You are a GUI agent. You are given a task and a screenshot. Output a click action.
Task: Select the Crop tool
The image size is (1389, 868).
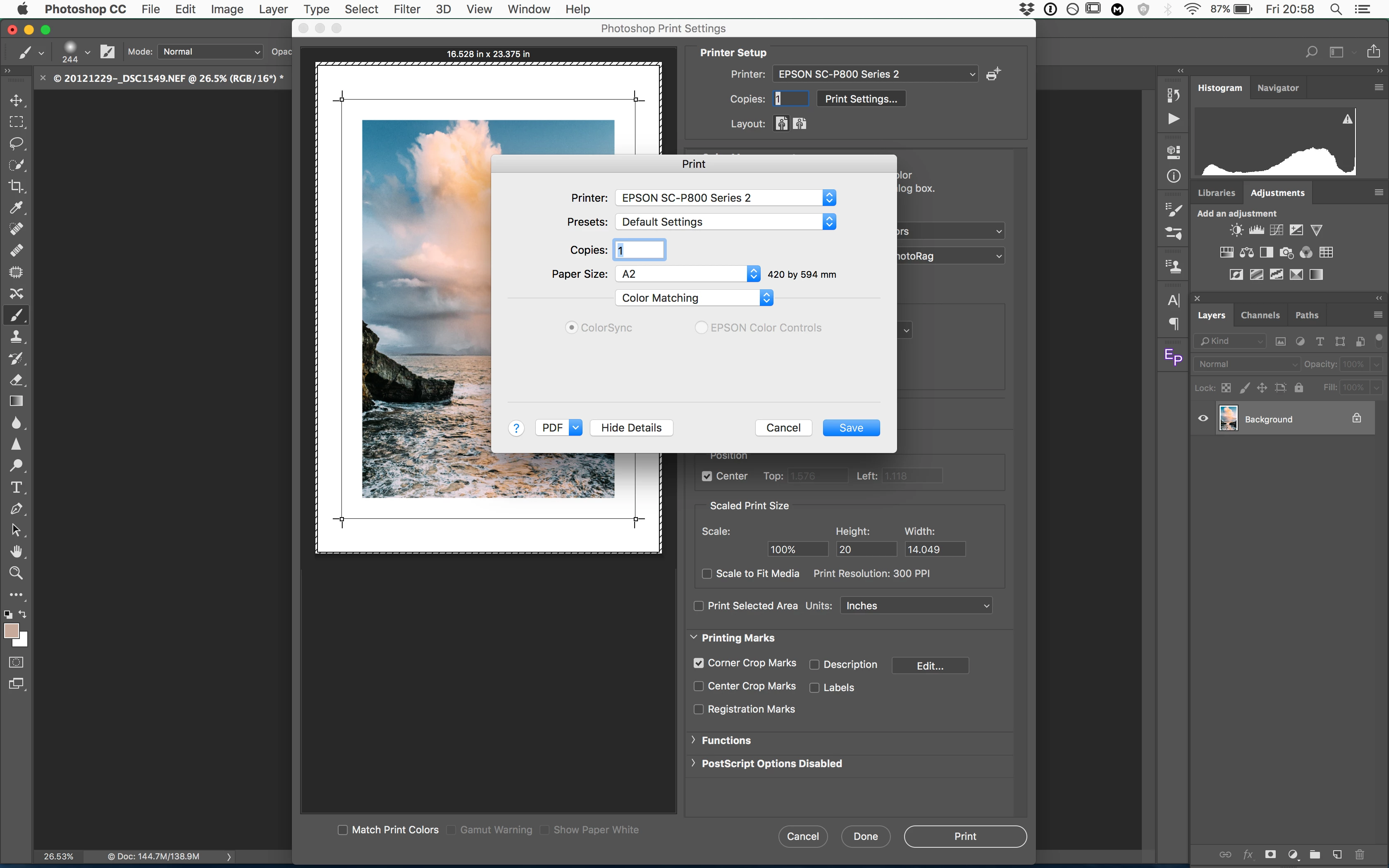[16, 186]
